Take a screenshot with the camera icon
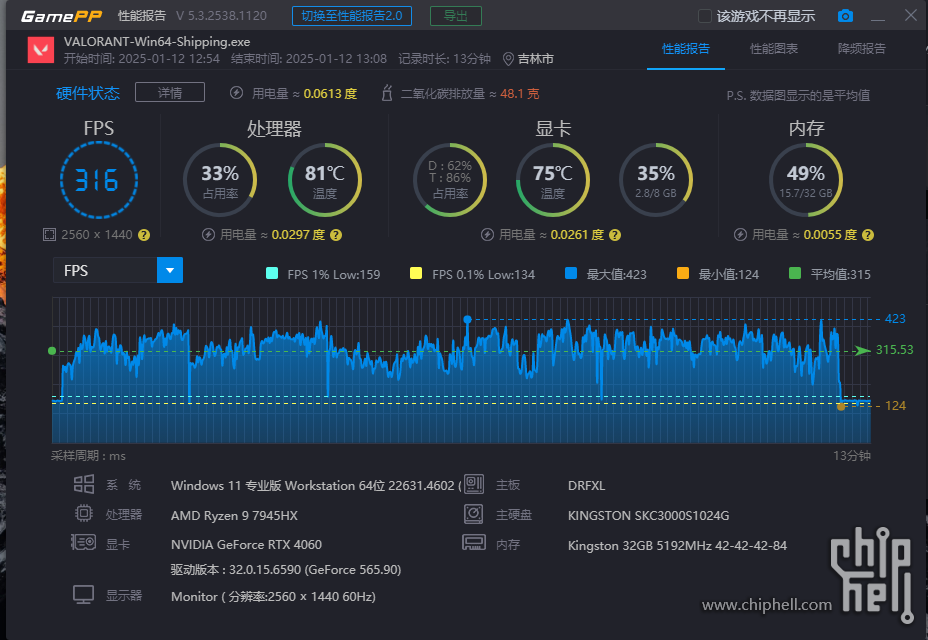The image size is (928, 640). 845,16
